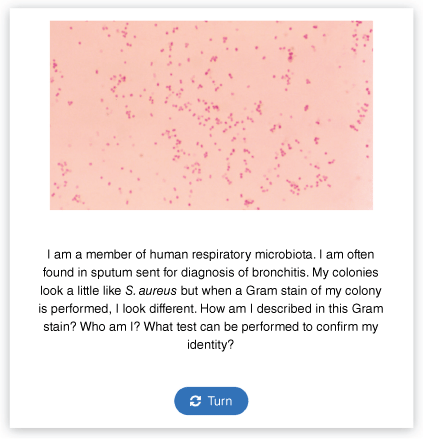
Task: Click the italic 'S. aureus' text
Action: pyautogui.click(x=151, y=291)
